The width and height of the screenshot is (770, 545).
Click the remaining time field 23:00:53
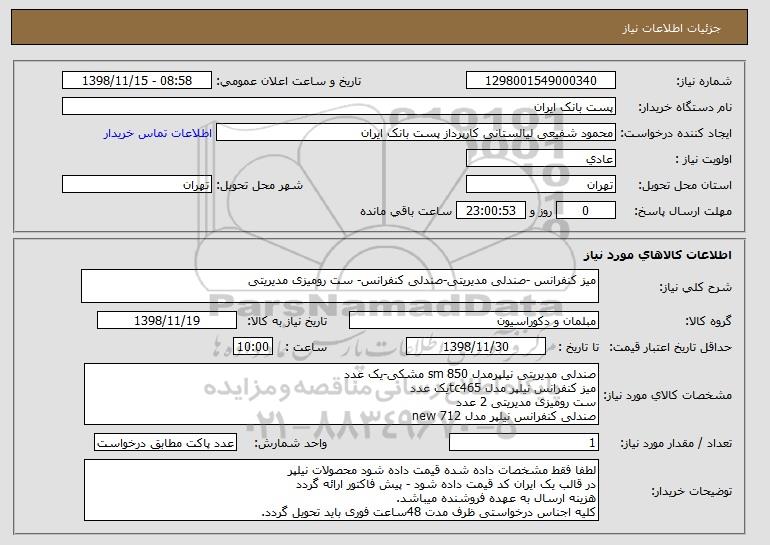click(491, 211)
